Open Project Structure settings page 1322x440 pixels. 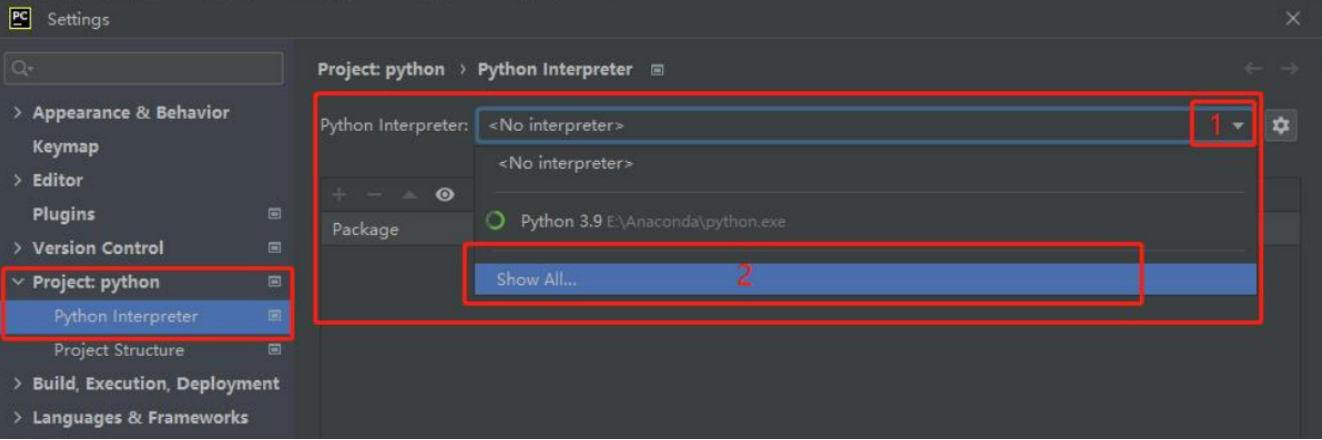(119, 350)
